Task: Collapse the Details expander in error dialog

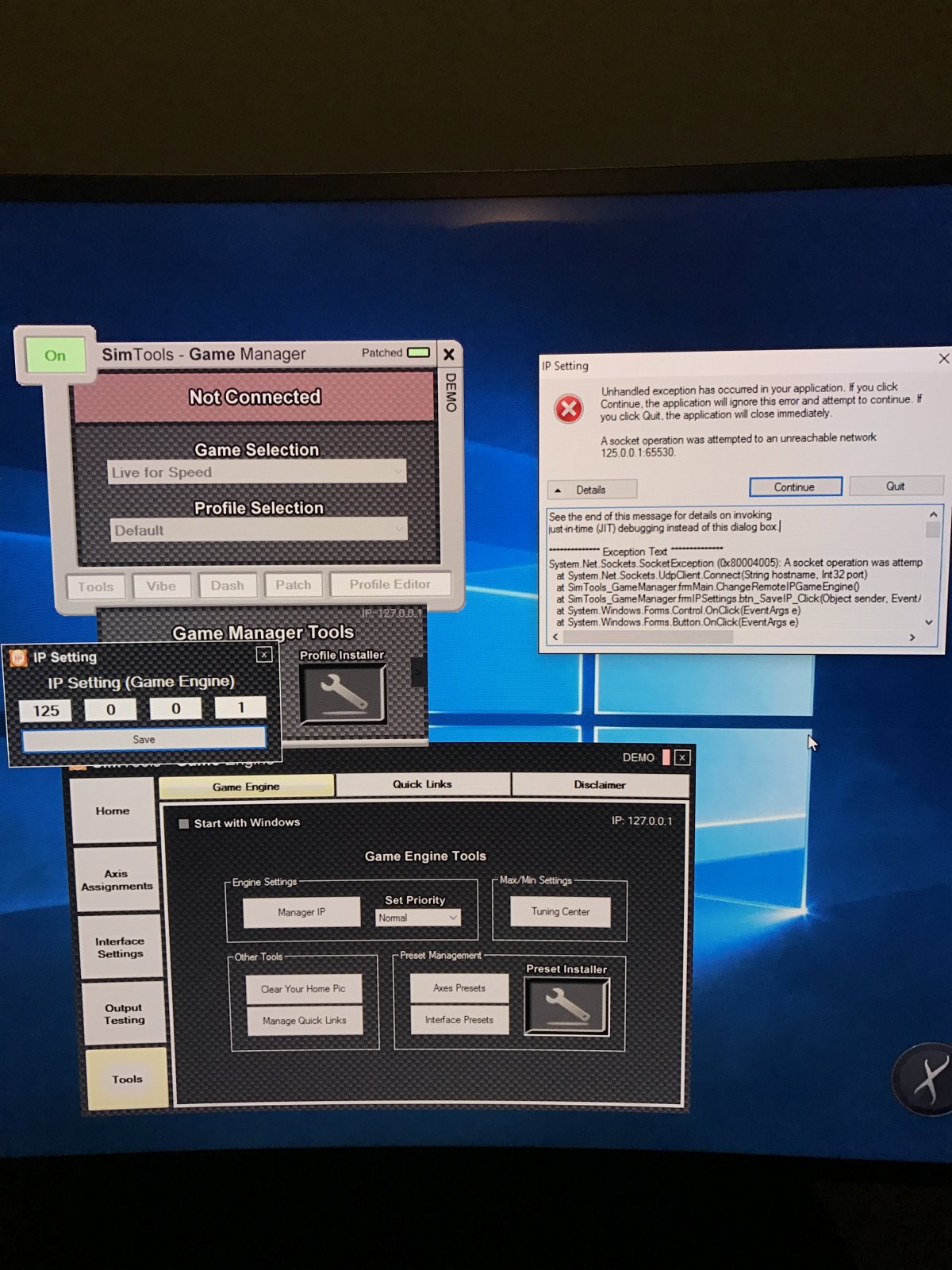Action: click(x=592, y=490)
